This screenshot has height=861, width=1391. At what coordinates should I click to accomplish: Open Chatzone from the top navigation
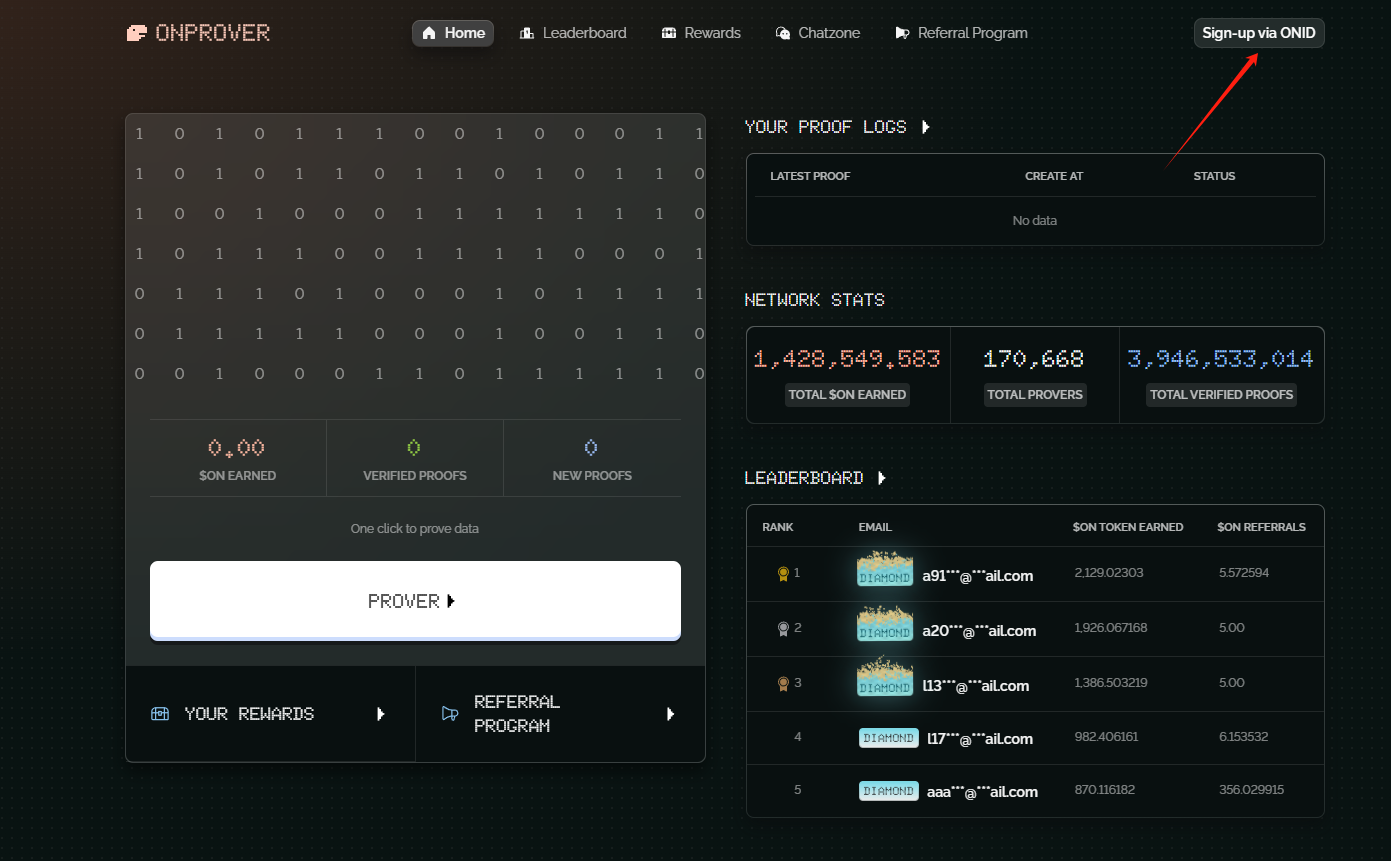(818, 33)
